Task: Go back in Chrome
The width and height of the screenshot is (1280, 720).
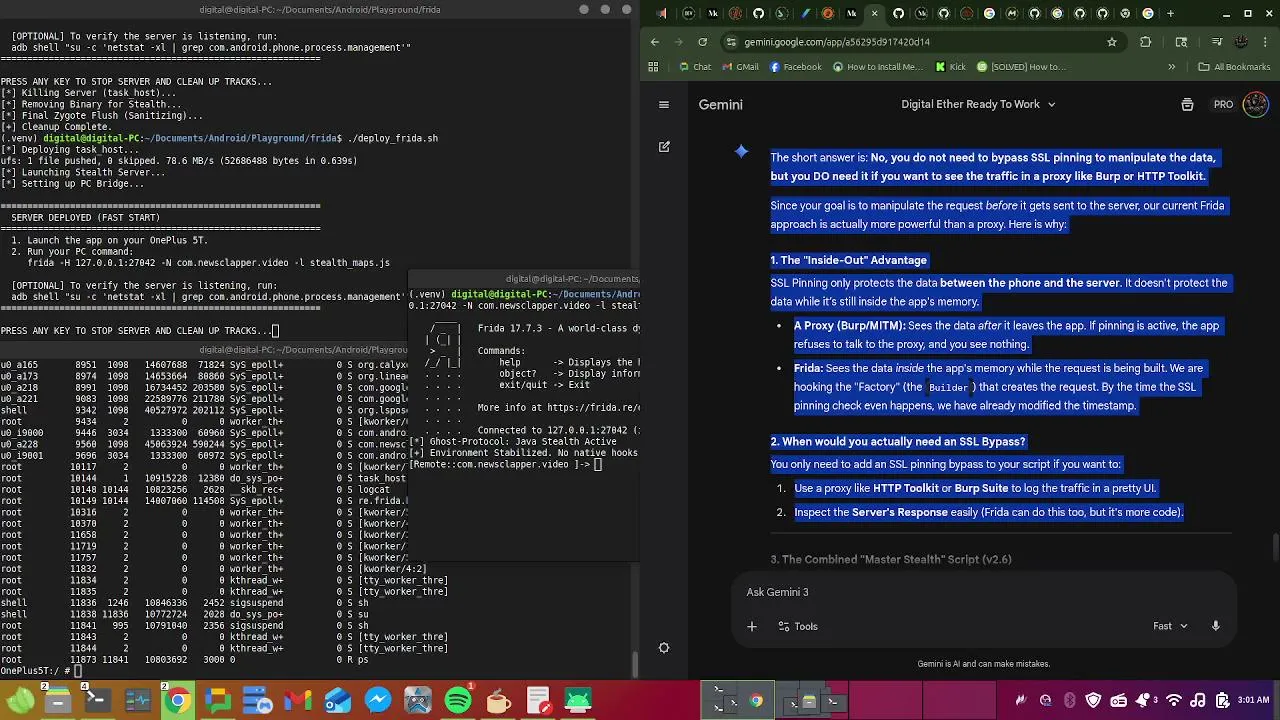Action: click(x=655, y=42)
